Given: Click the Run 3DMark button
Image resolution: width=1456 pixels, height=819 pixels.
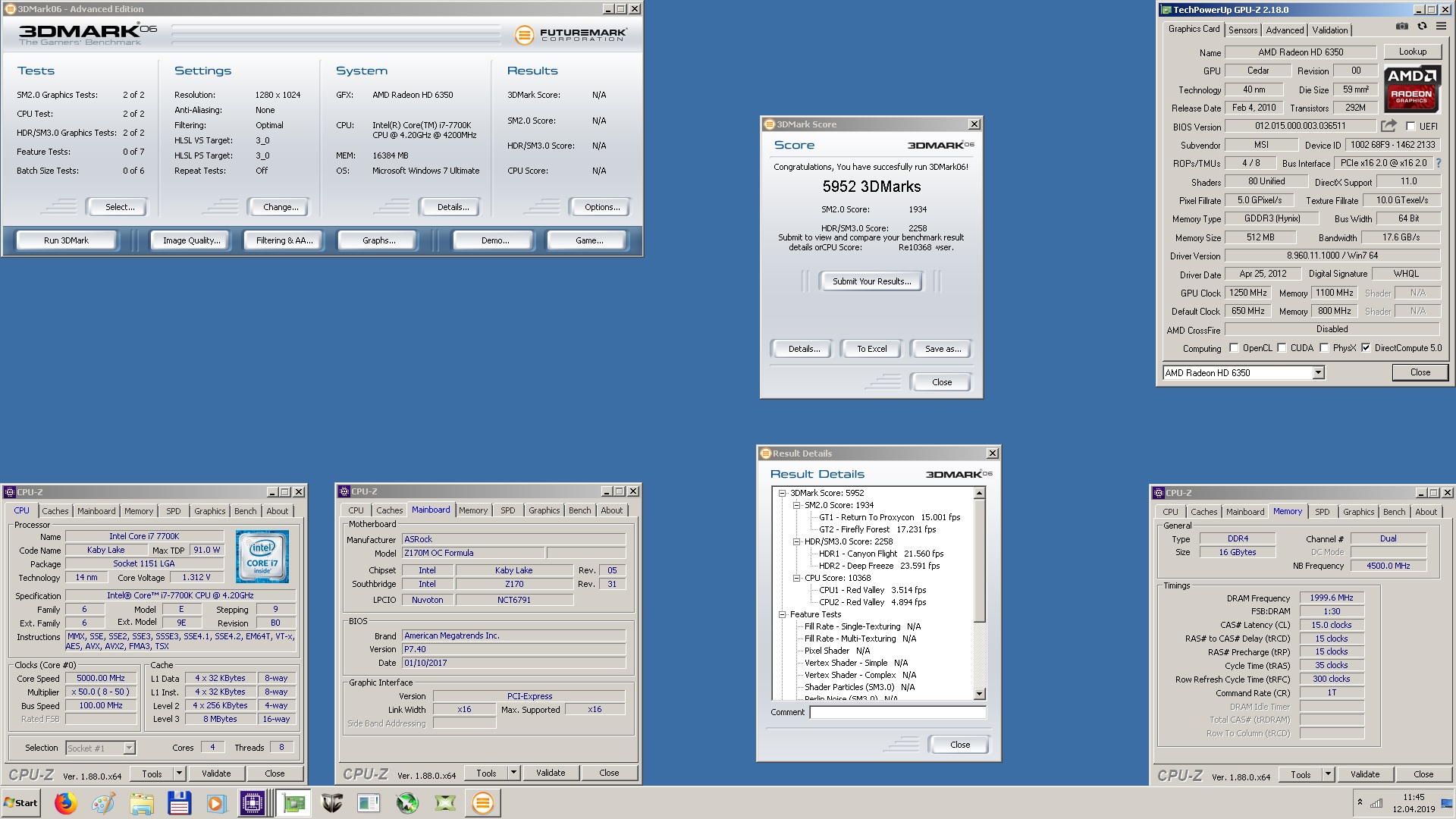Looking at the screenshot, I should [66, 240].
